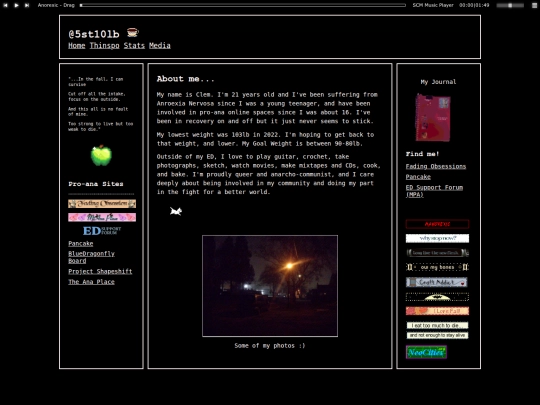Click the 'long live the new flesh' badge
Screen dimensions: 540x405
437,253
